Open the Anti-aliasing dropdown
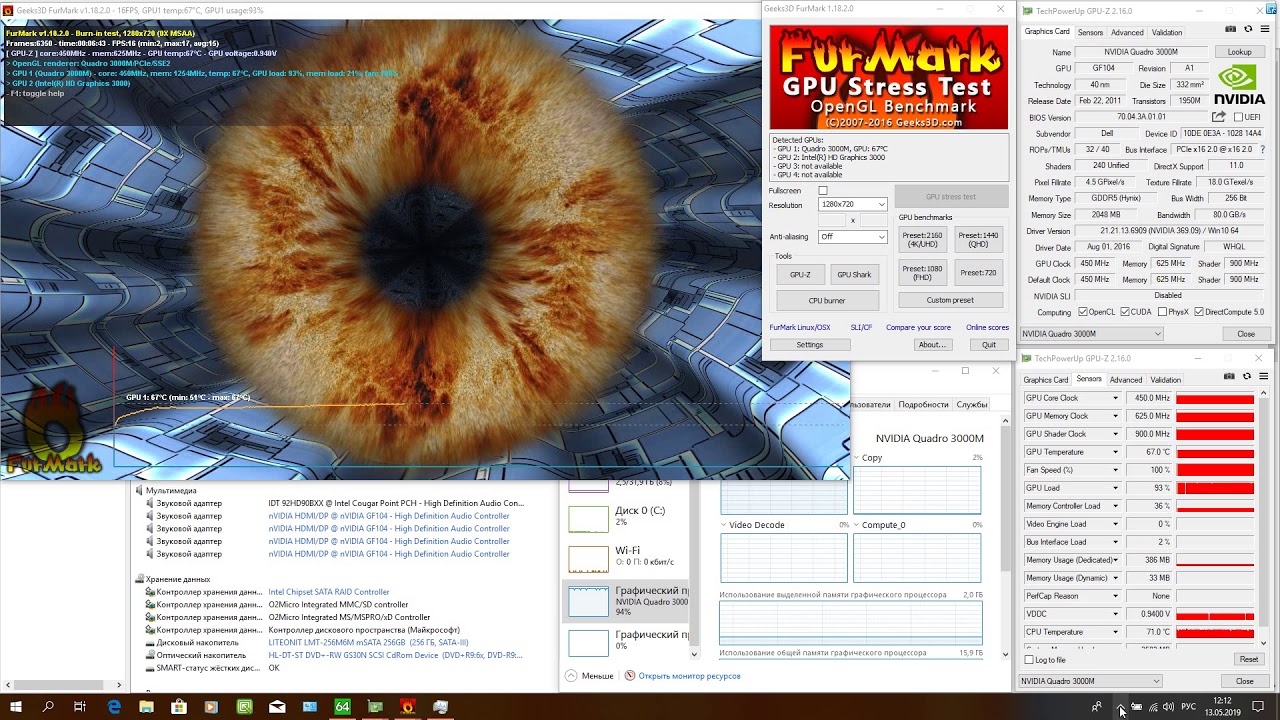This screenshot has width=1280, height=720. [x=853, y=237]
